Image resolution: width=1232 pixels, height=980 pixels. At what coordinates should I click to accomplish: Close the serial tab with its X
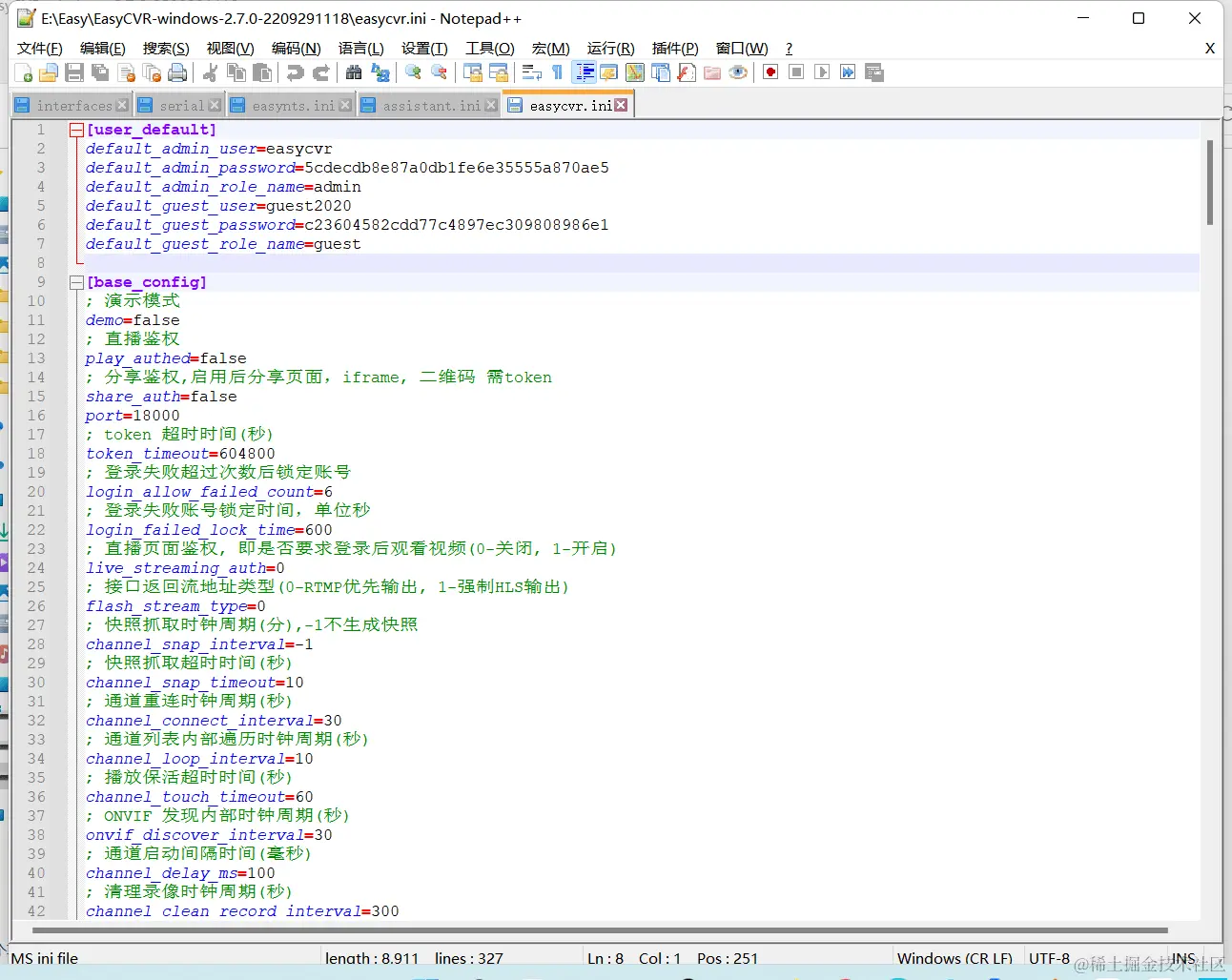point(215,105)
